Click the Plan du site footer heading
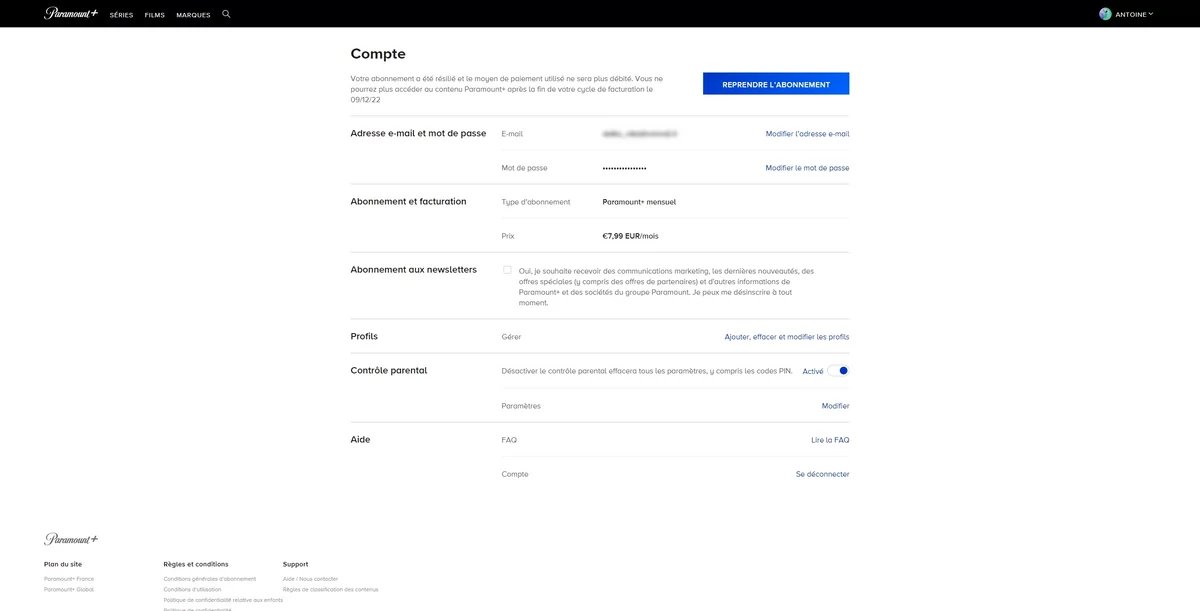 pyautogui.click(x=63, y=564)
